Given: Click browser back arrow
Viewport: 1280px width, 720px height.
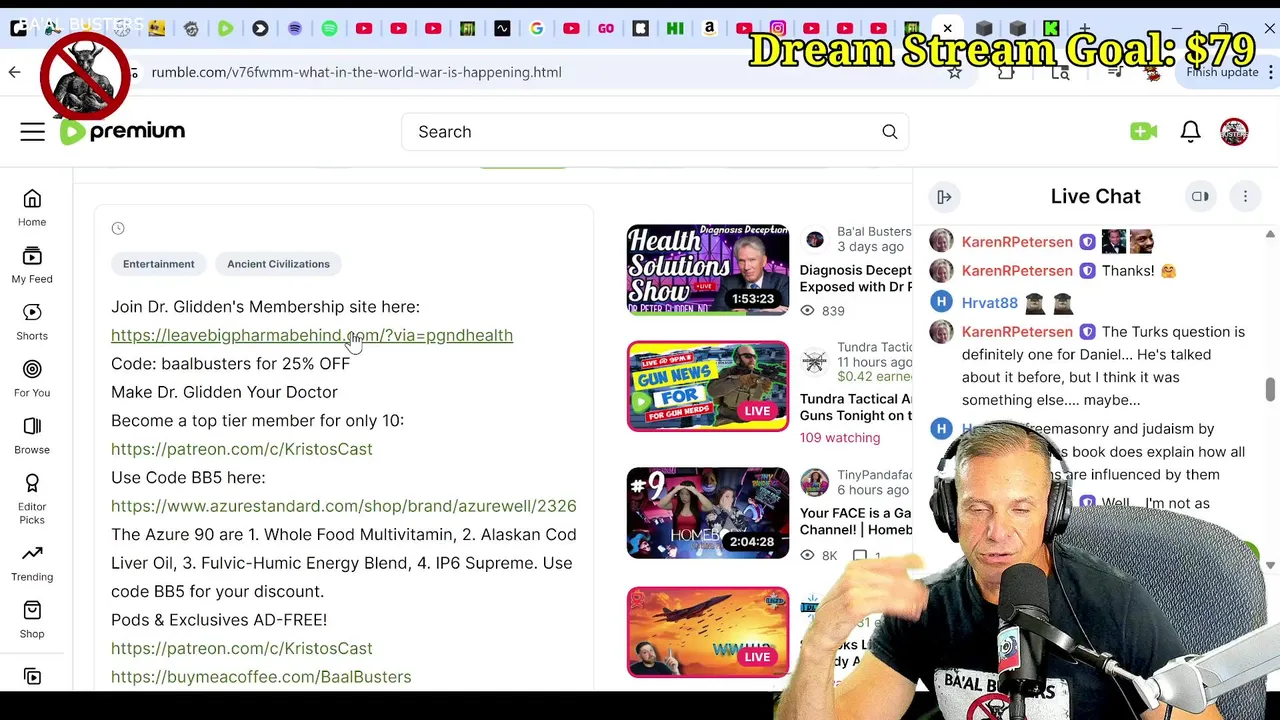Looking at the screenshot, I should click(14, 72).
